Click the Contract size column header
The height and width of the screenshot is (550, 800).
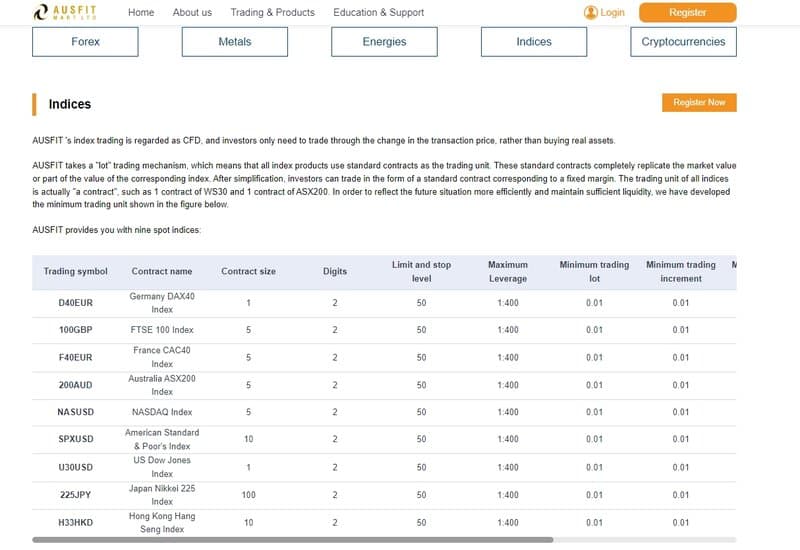point(248,271)
